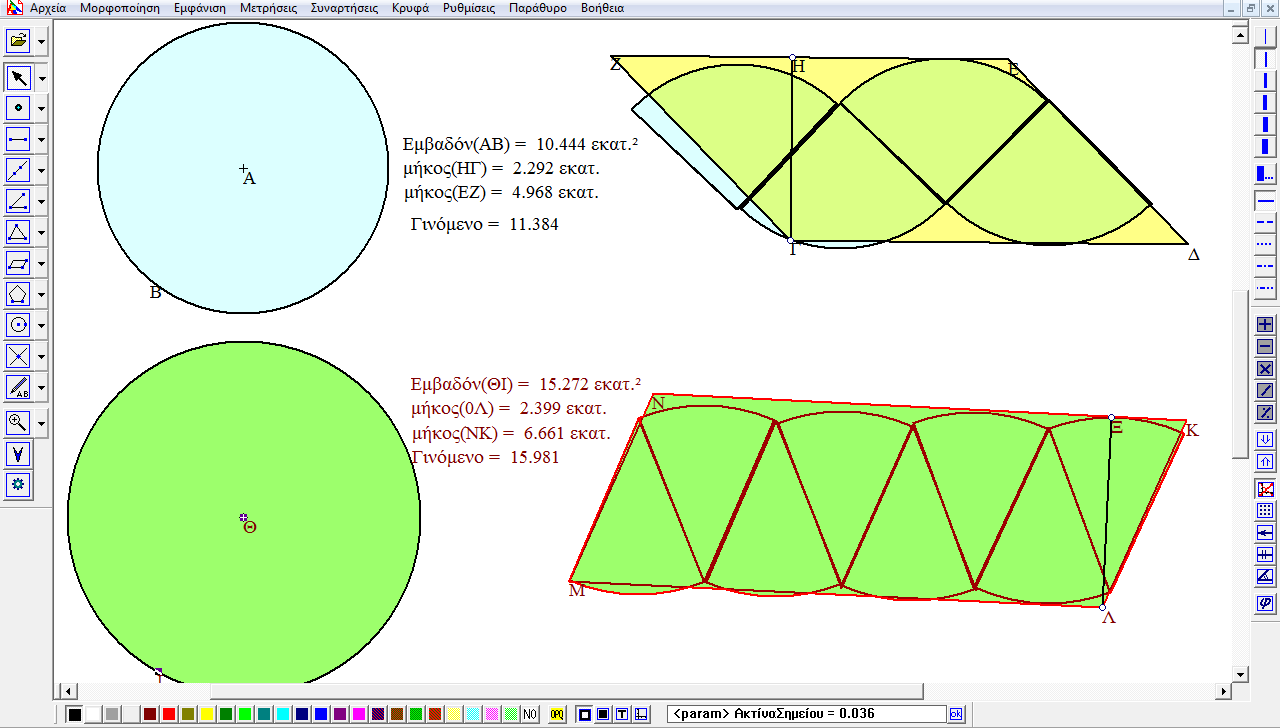Click the OK button beside param field
This screenshot has height=728, width=1280.
click(x=956, y=714)
